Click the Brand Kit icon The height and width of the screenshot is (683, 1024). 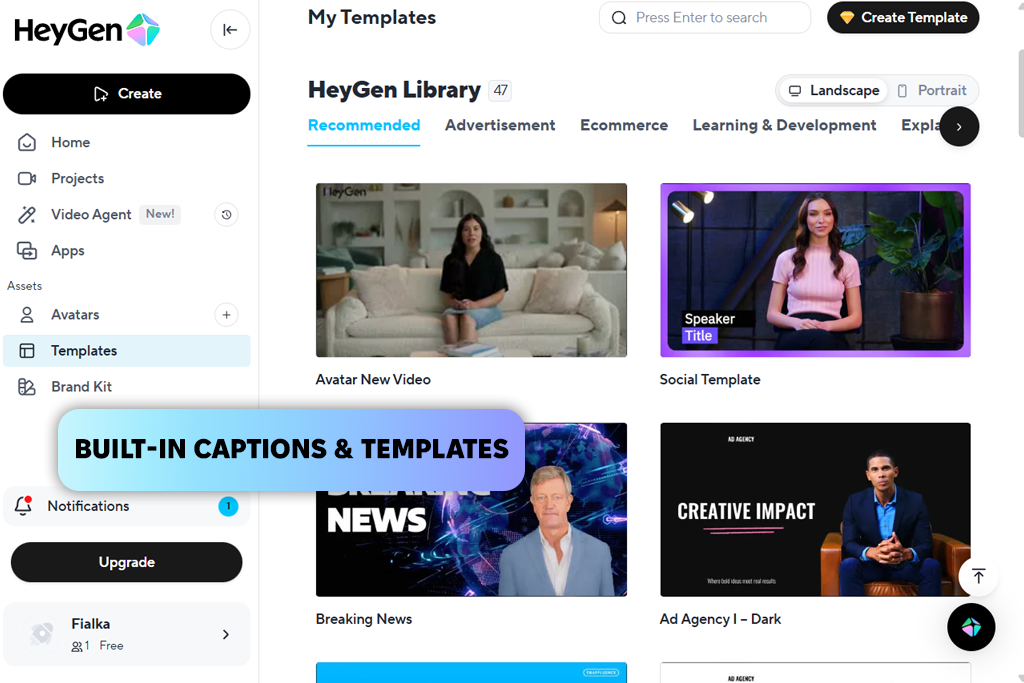[27, 387]
